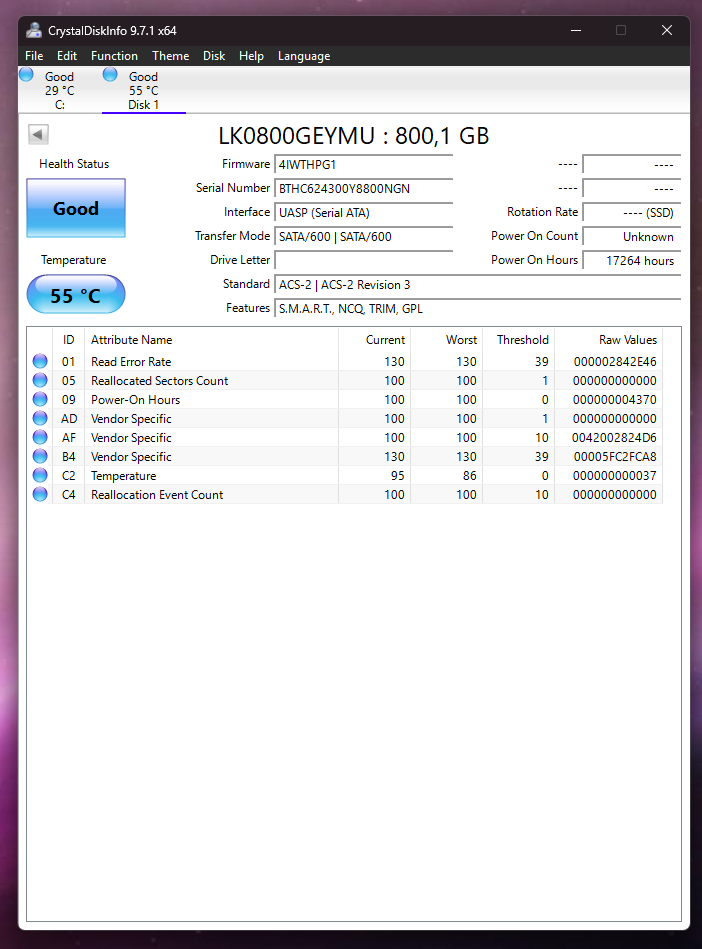Select the Temperature attribute name in table
Viewport: 702px width, 949px height.
click(x=123, y=475)
